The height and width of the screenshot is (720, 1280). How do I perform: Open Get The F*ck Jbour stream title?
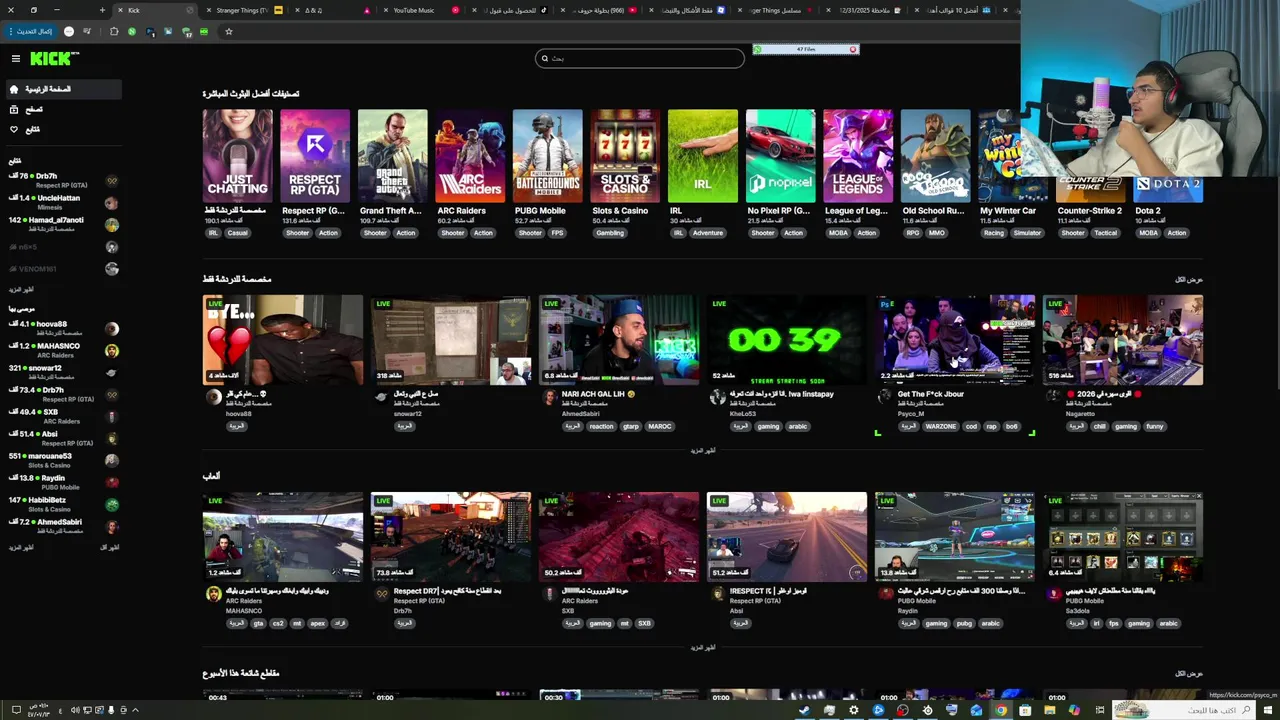(930, 394)
